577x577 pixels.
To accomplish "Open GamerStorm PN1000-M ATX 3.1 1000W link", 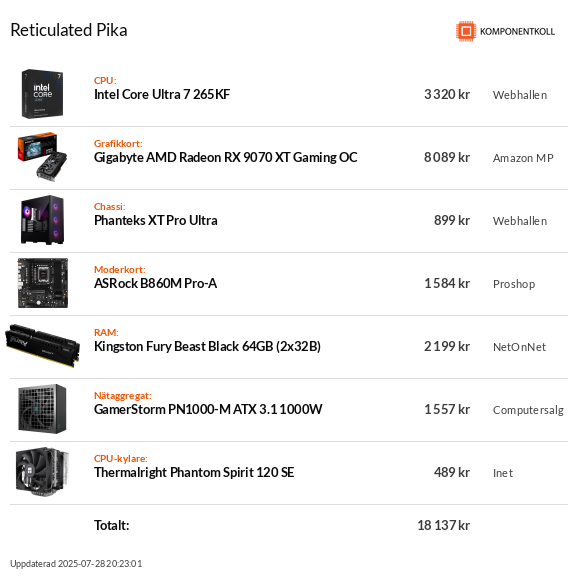I will coord(208,410).
